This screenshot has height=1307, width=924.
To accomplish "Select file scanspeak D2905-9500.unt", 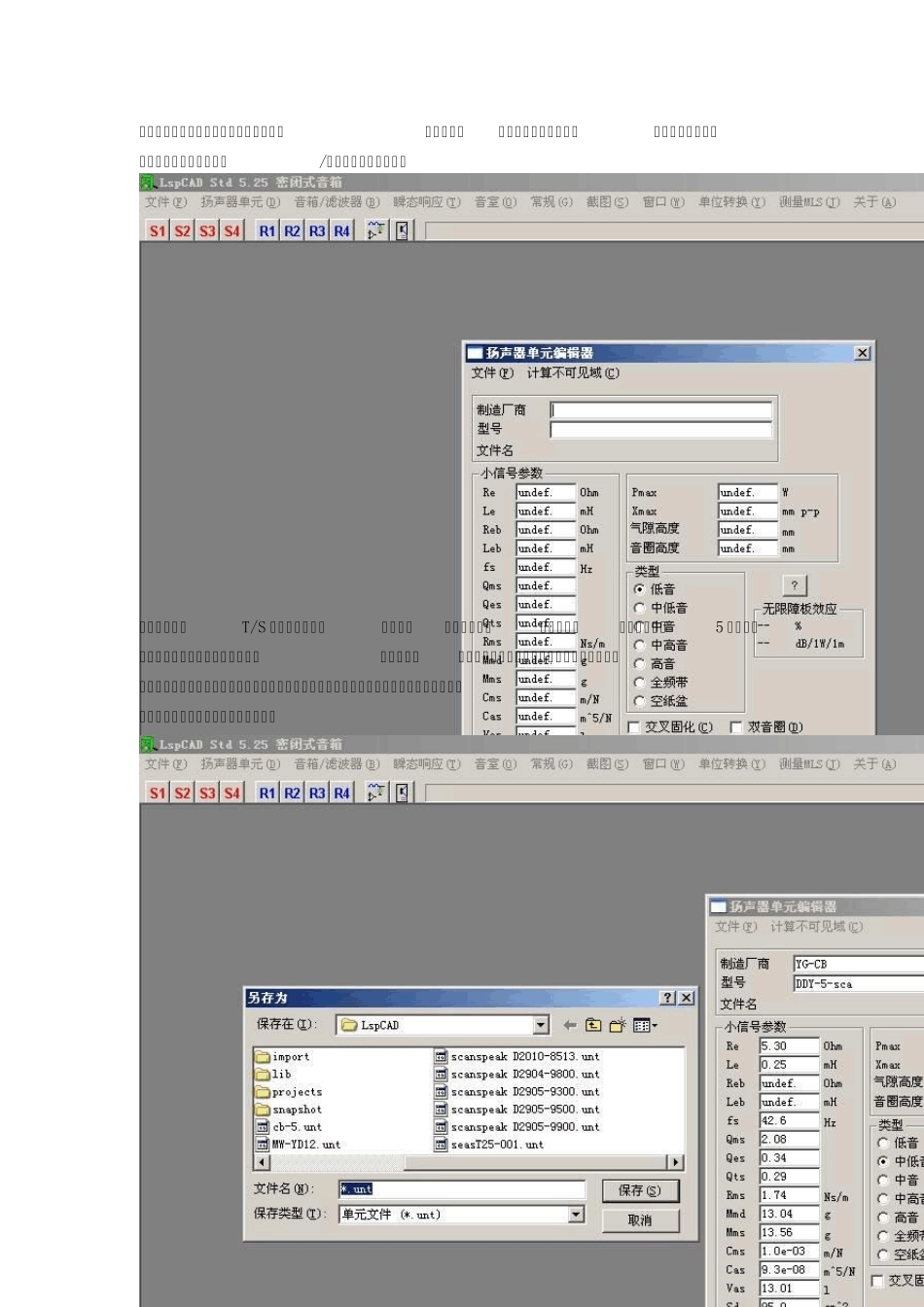I will (x=517, y=1109).
